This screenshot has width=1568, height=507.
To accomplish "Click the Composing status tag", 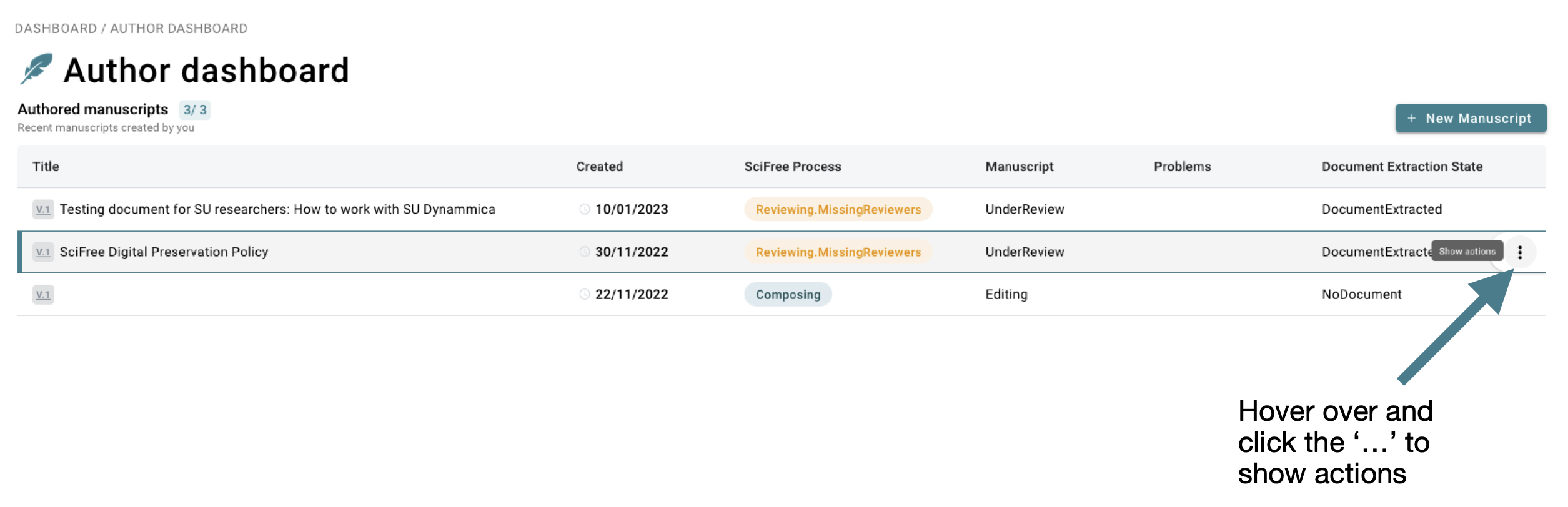I will click(x=788, y=294).
